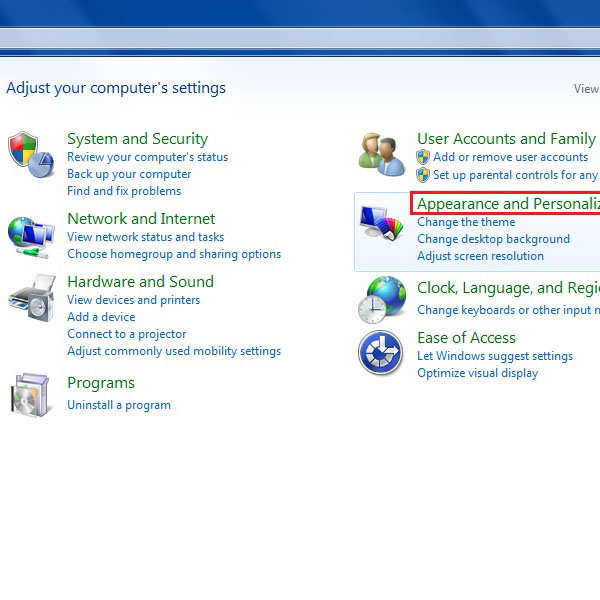Select Let Windows suggest settings
This screenshot has height=600, width=600.
495,356
